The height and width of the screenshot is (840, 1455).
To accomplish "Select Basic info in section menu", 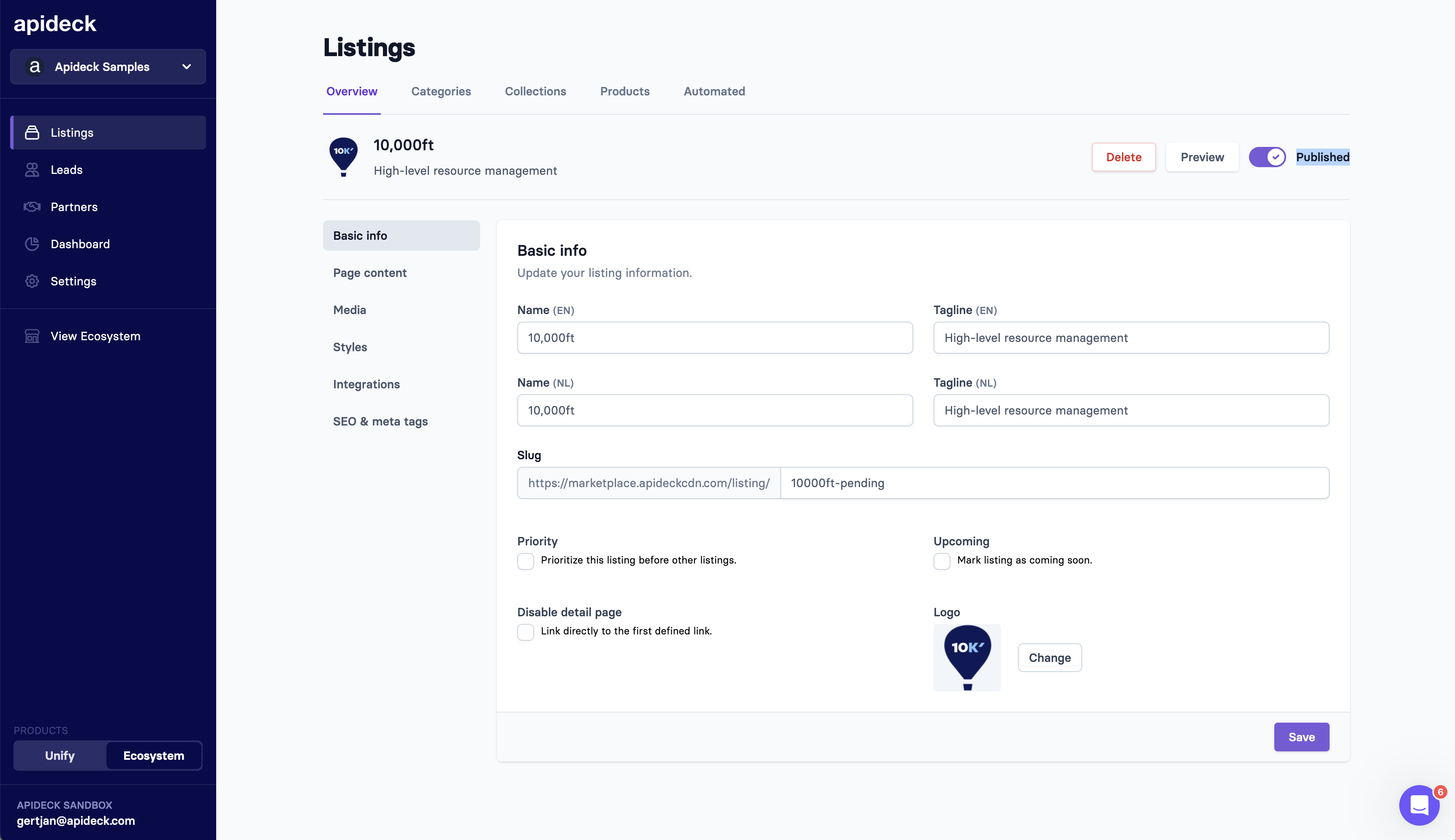I will (x=401, y=236).
